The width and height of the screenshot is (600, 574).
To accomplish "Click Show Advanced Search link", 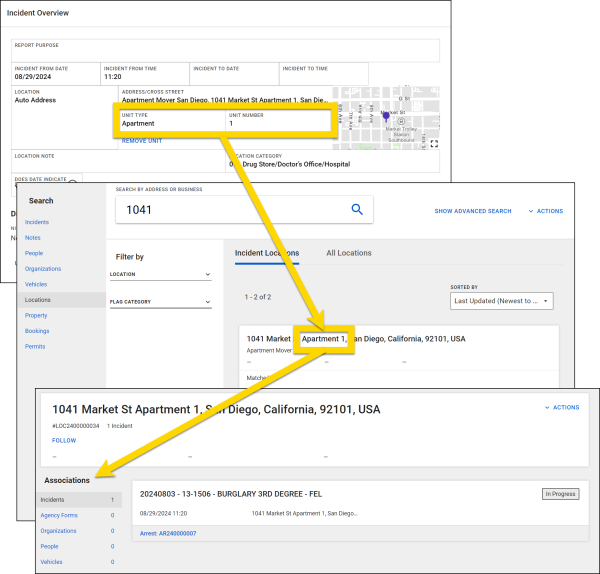I will tap(473, 211).
